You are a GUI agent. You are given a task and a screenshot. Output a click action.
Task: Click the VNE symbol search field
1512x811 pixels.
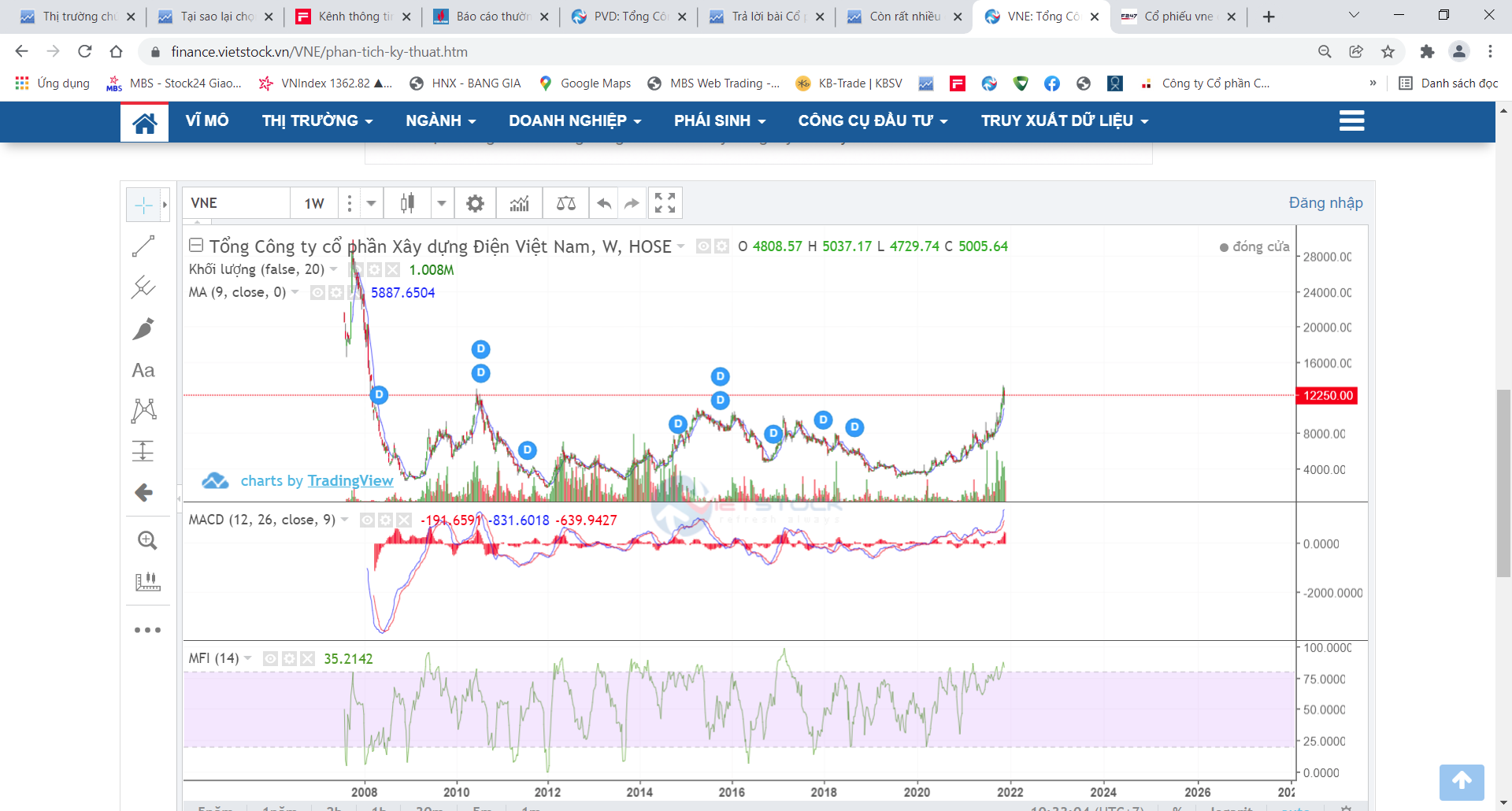(x=236, y=203)
